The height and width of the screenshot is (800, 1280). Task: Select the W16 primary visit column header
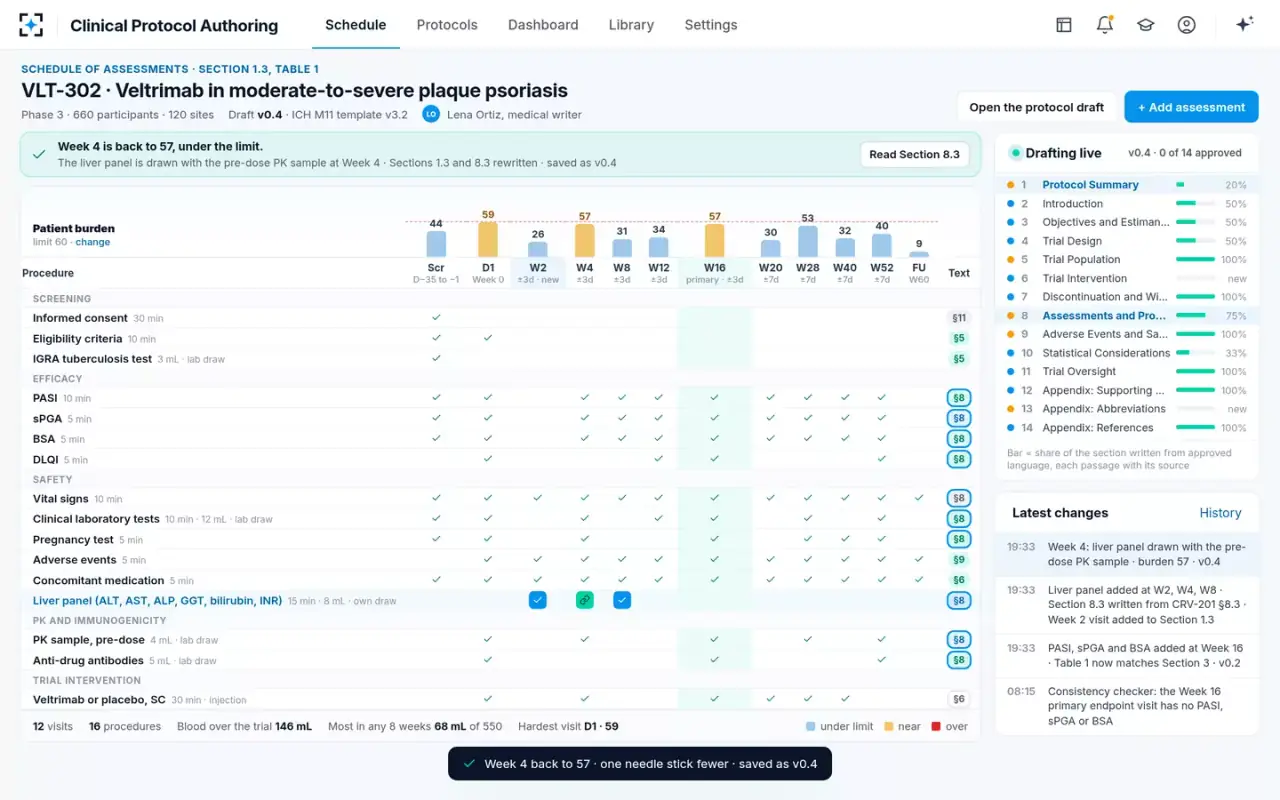pos(714,273)
